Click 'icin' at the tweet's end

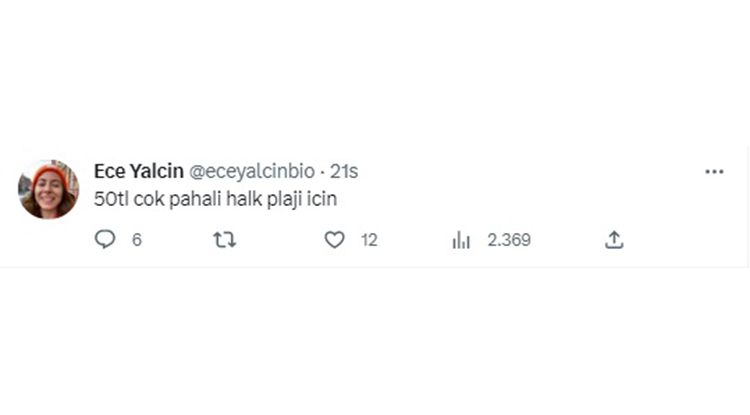click(x=321, y=199)
